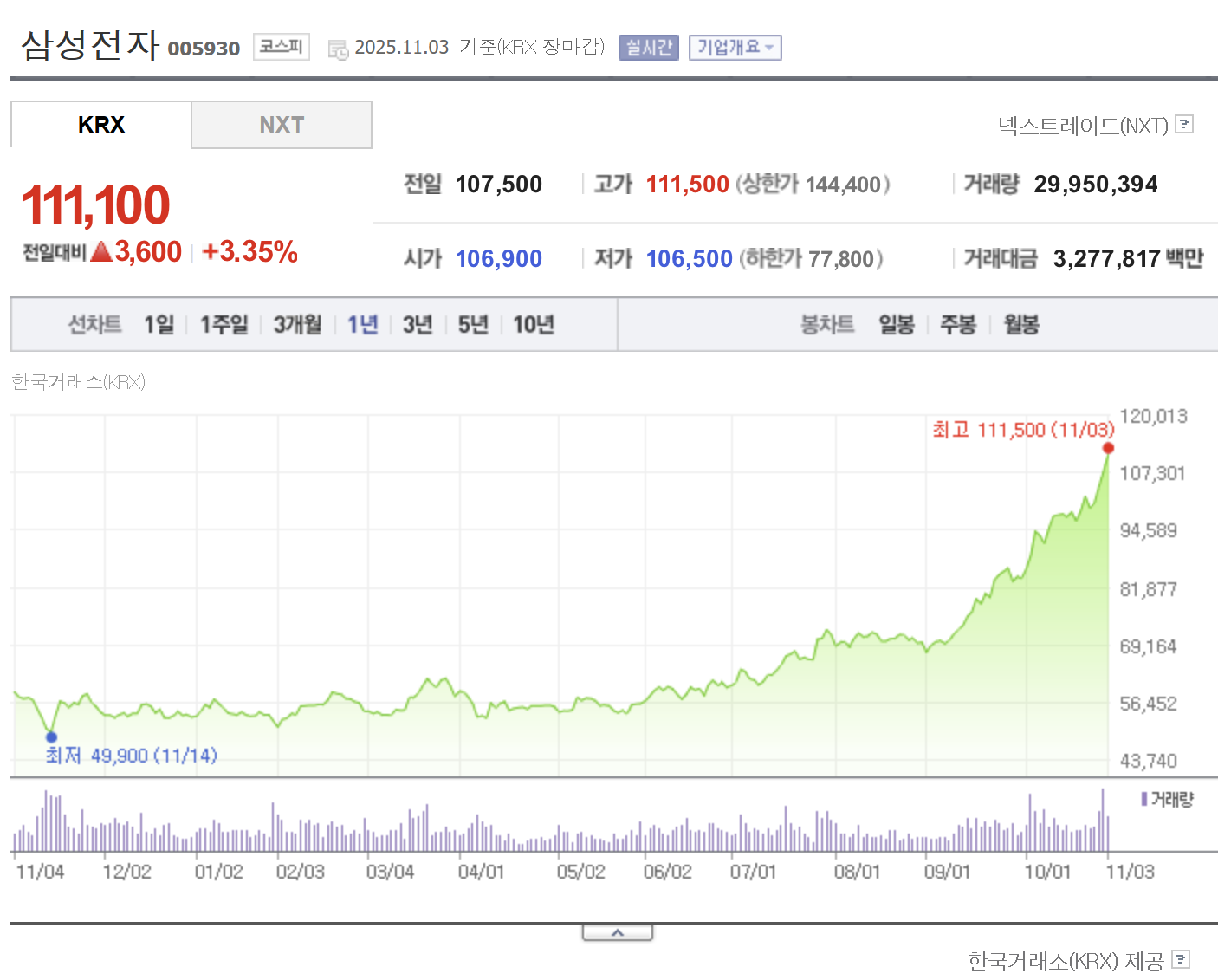
Task: Click the 120,013 value on the price axis
Action: coord(1153,417)
